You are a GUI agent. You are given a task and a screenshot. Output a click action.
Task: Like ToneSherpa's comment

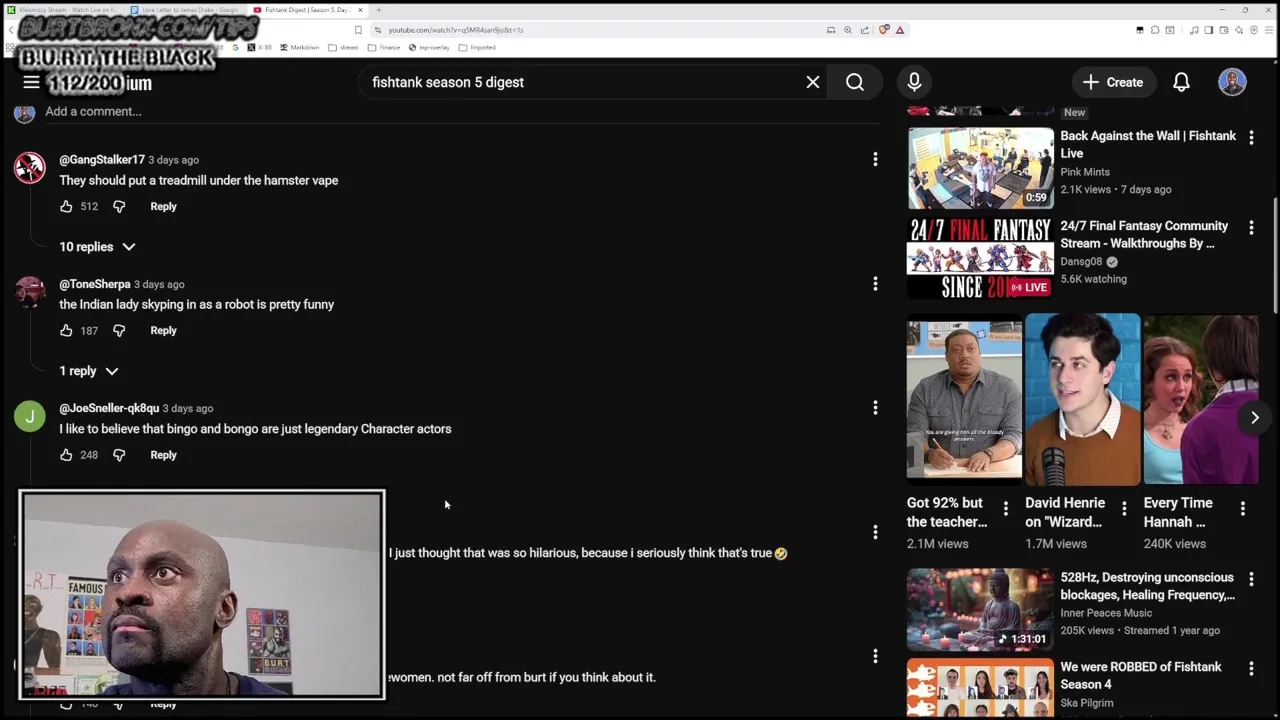(x=66, y=330)
